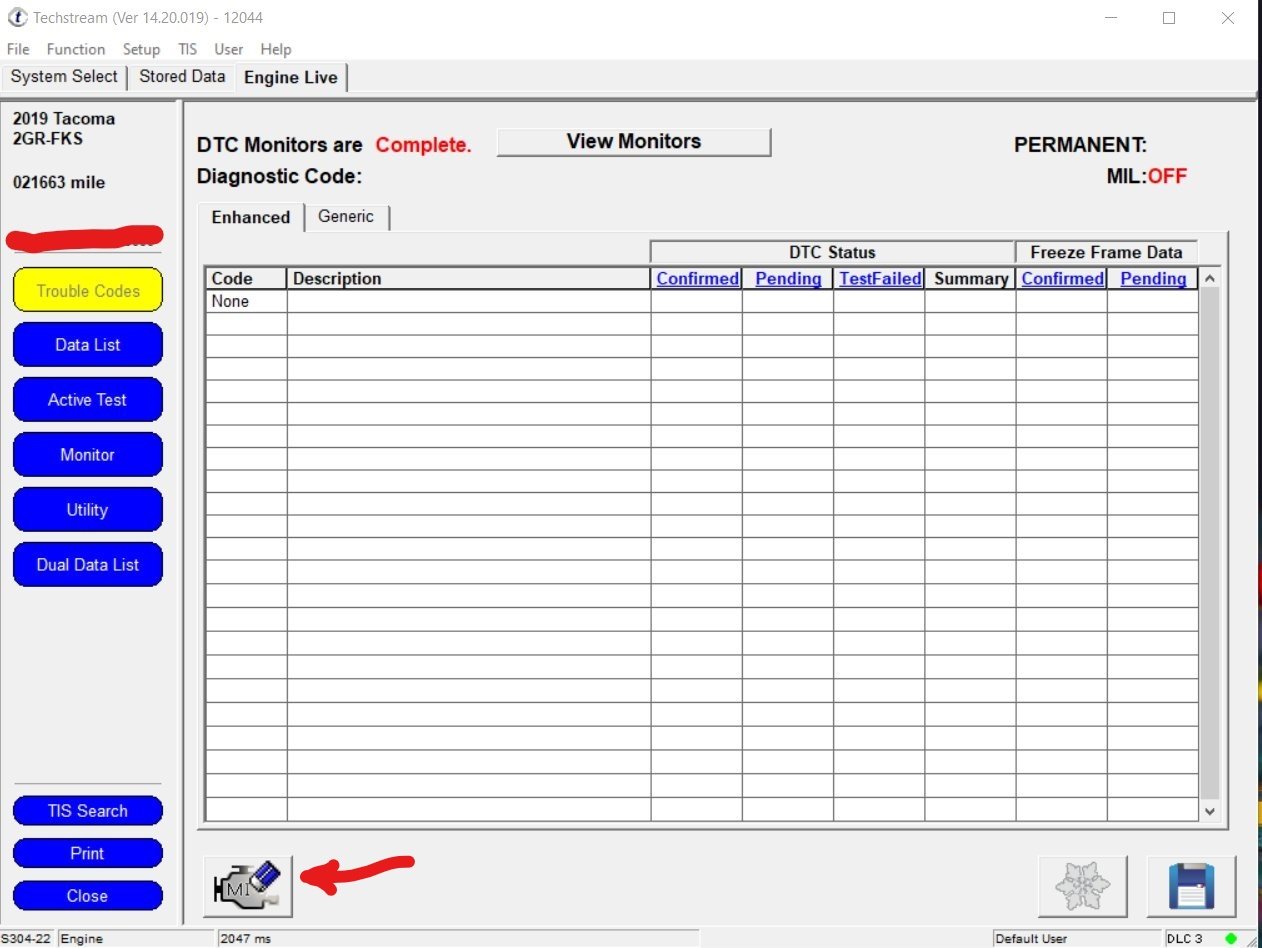Click the table scrollbar up arrow
Image resolution: width=1262 pixels, height=948 pixels.
click(1210, 279)
